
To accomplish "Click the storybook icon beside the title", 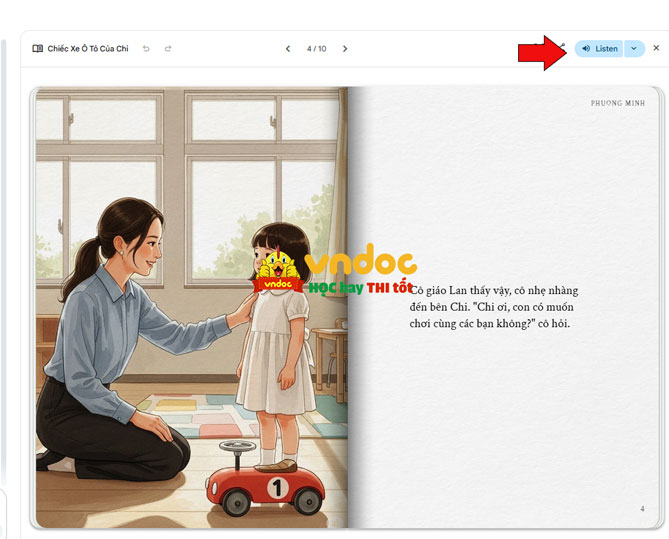I will point(37,48).
